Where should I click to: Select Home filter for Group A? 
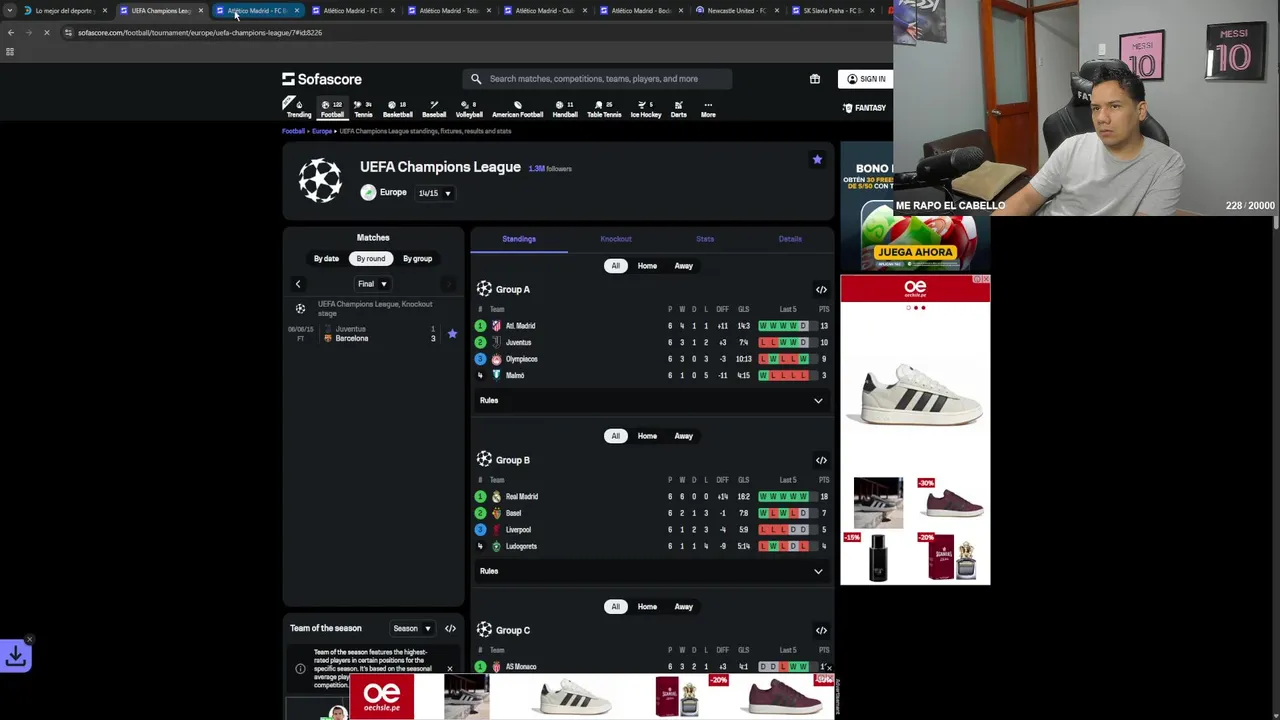647,266
